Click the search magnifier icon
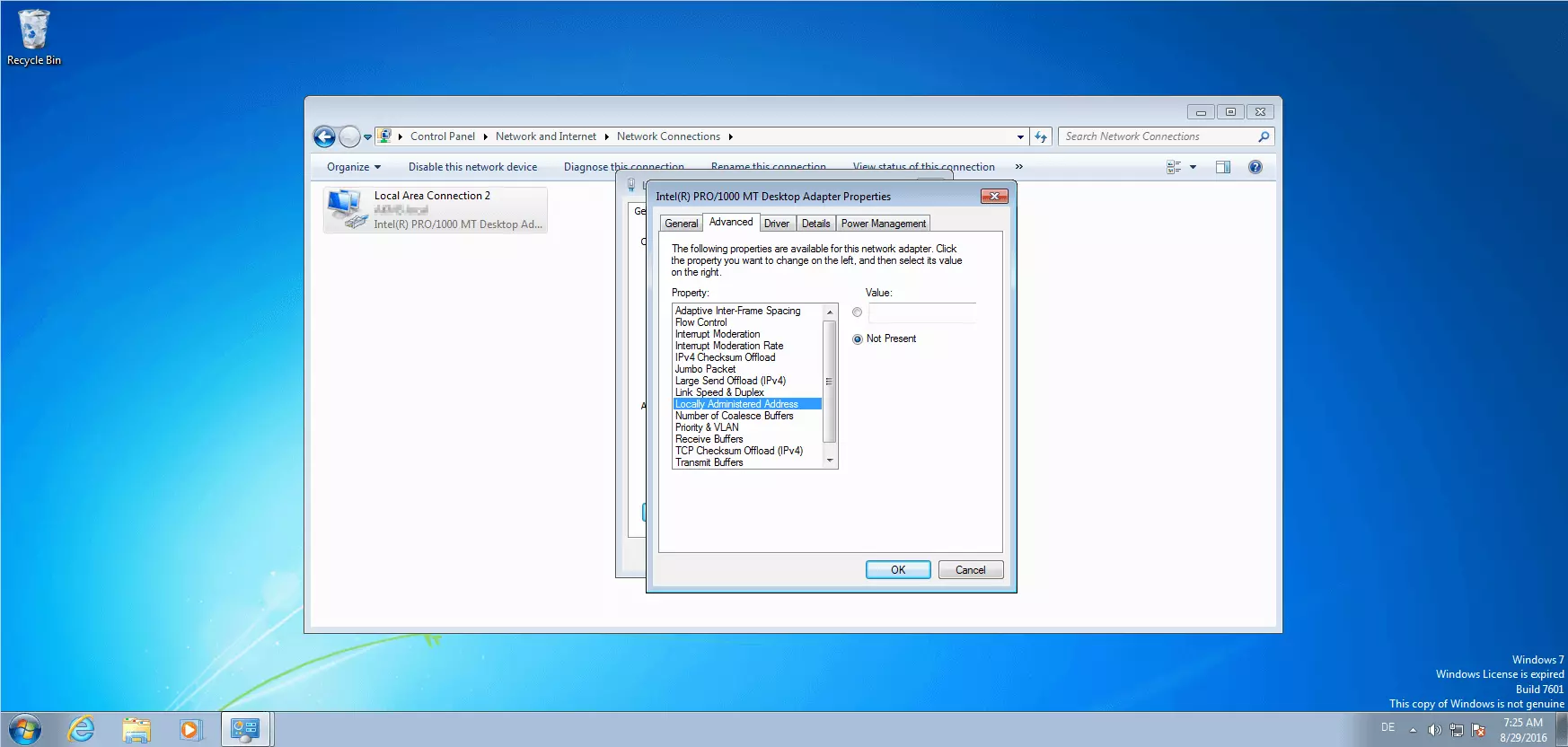The width and height of the screenshot is (1568, 747). tap(1264, 136)
